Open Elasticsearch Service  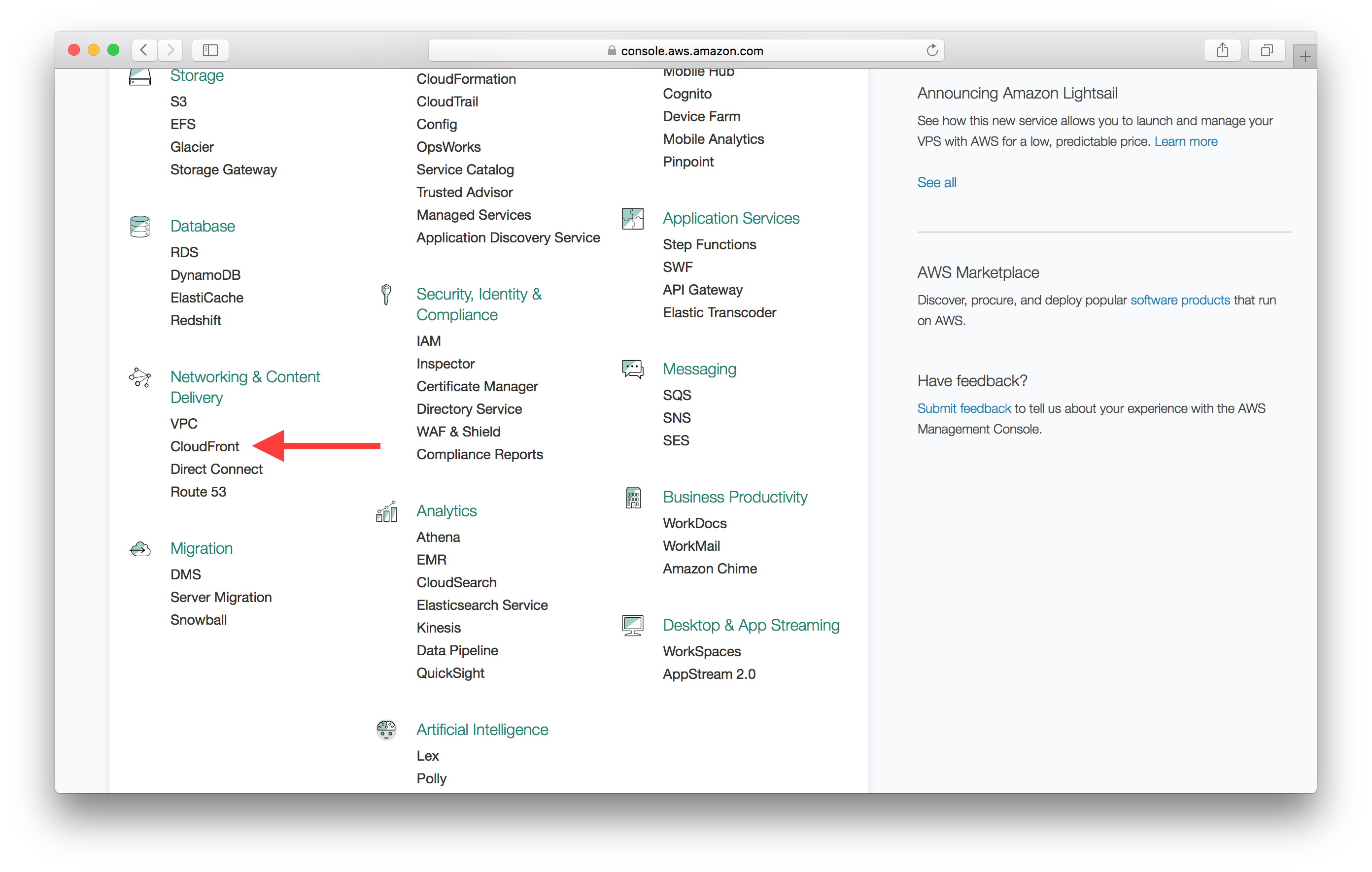pyautogui.click(x=482, y=605)
